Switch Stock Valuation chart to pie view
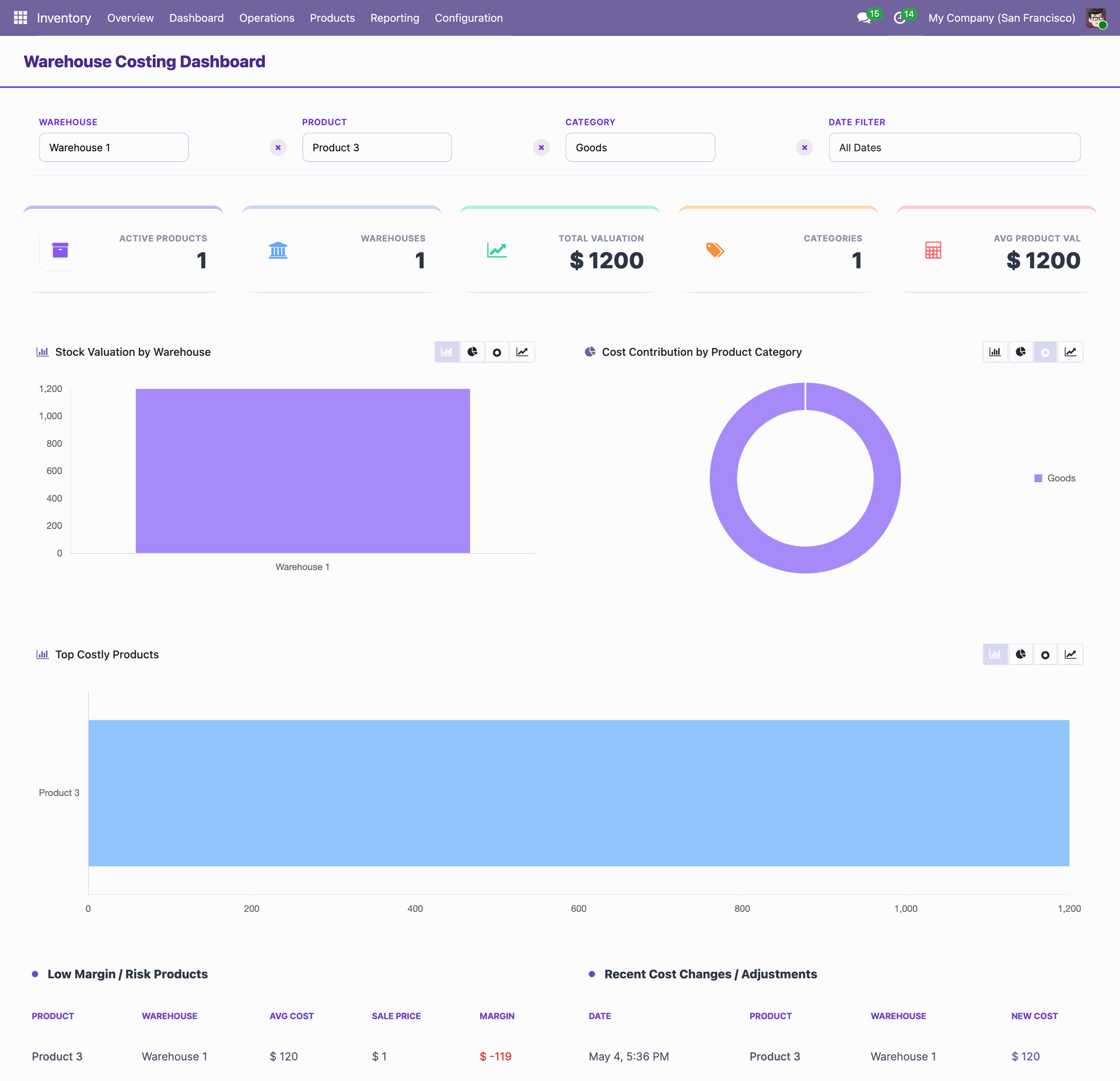 coord(473,352)
